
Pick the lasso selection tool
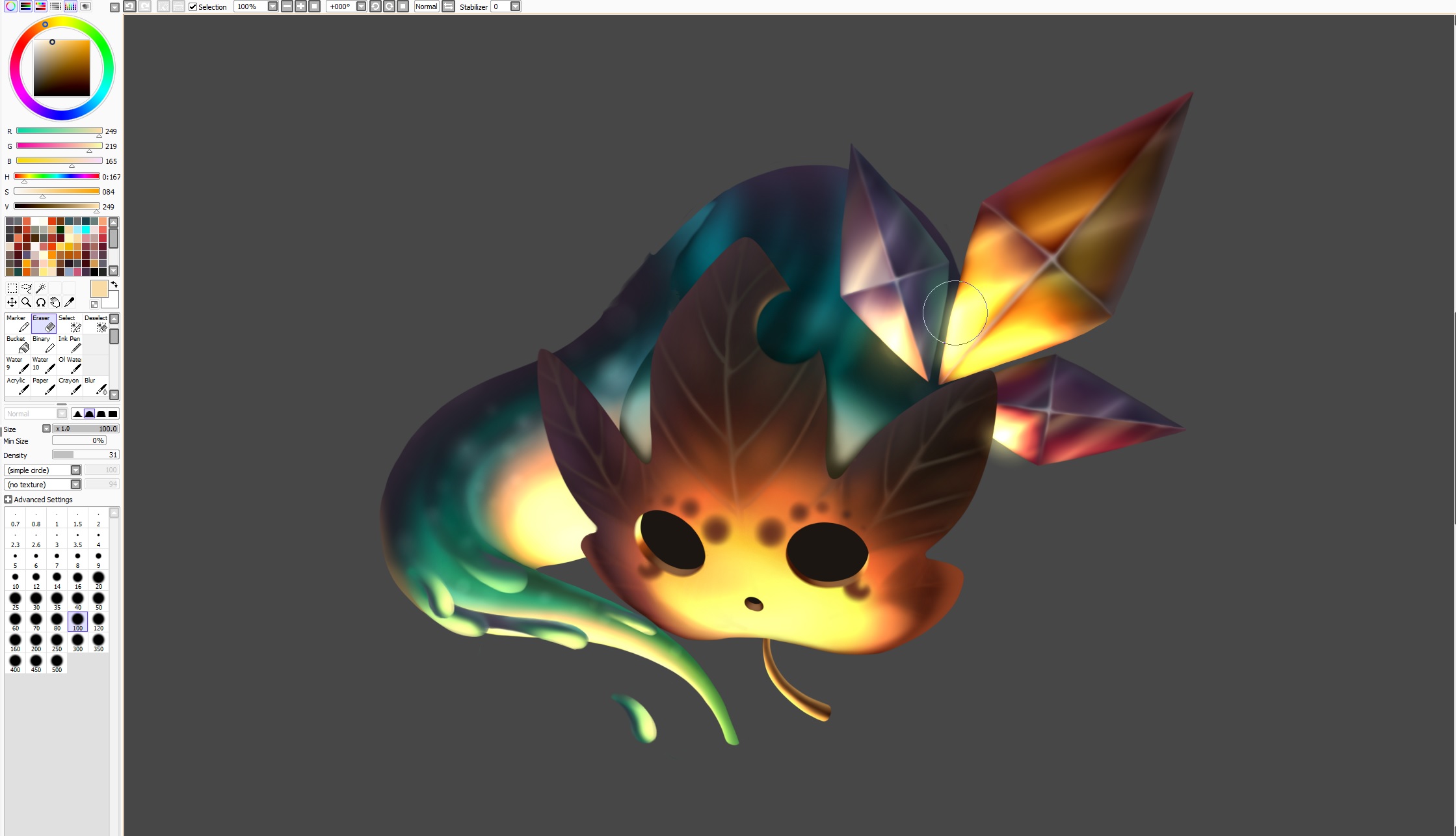(26, 288)
